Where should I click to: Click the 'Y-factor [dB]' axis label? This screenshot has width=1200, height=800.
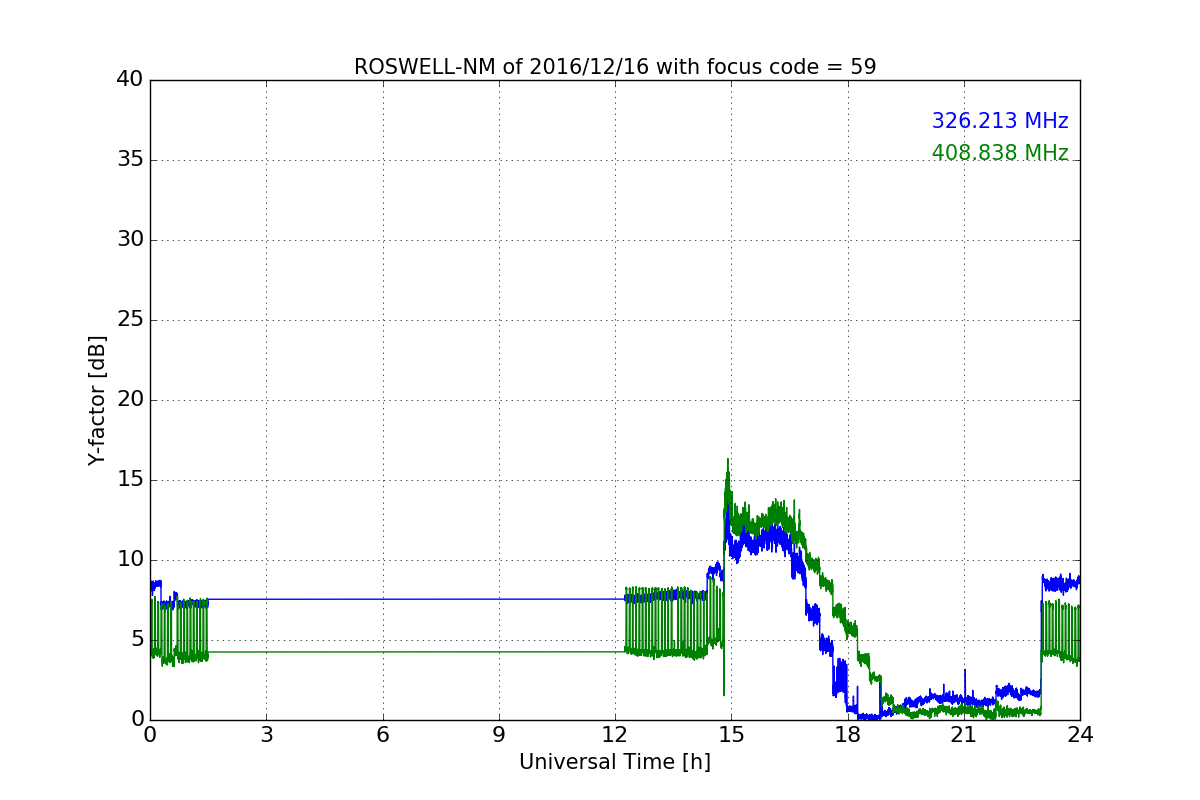[x=97, y=400]
